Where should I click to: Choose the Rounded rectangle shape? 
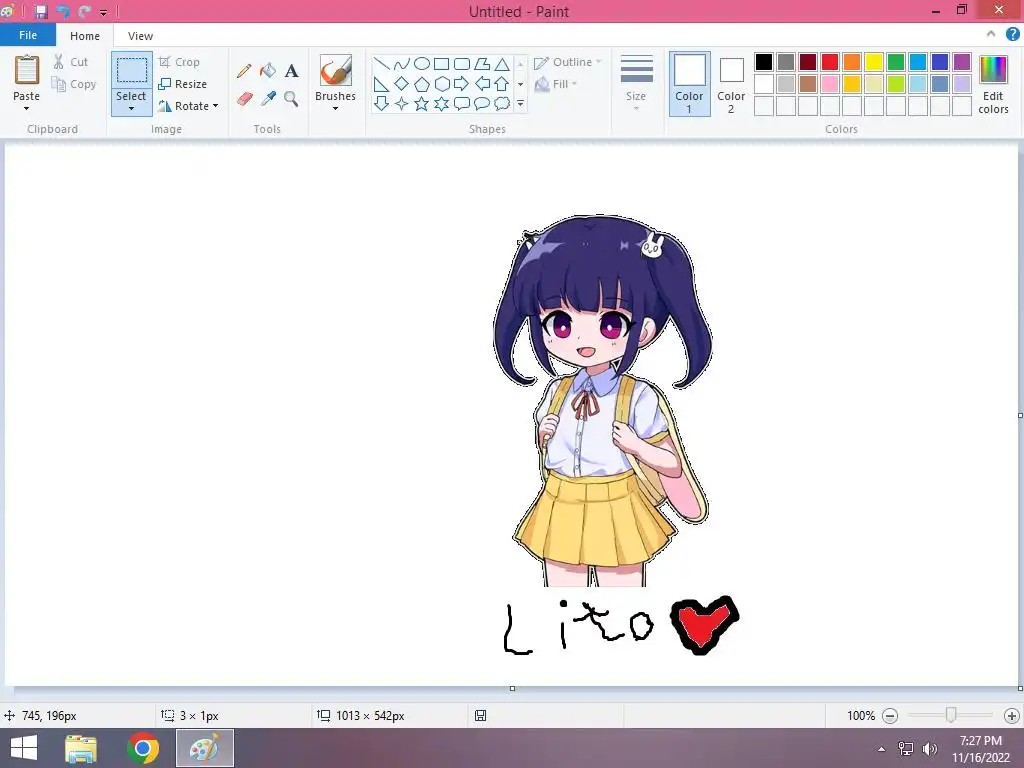click(462, 63)
